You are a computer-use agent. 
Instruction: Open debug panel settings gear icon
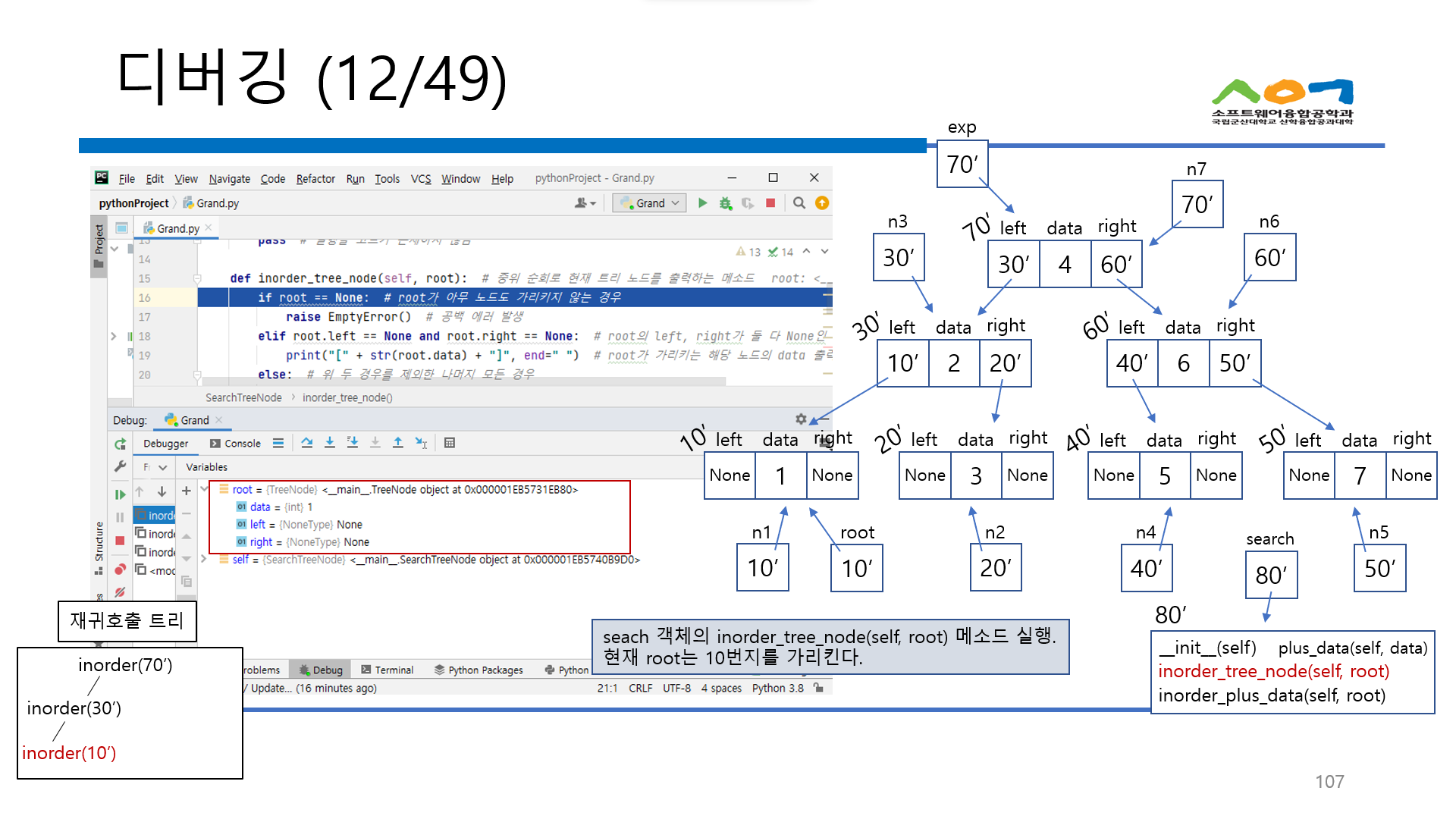[801, 419]
